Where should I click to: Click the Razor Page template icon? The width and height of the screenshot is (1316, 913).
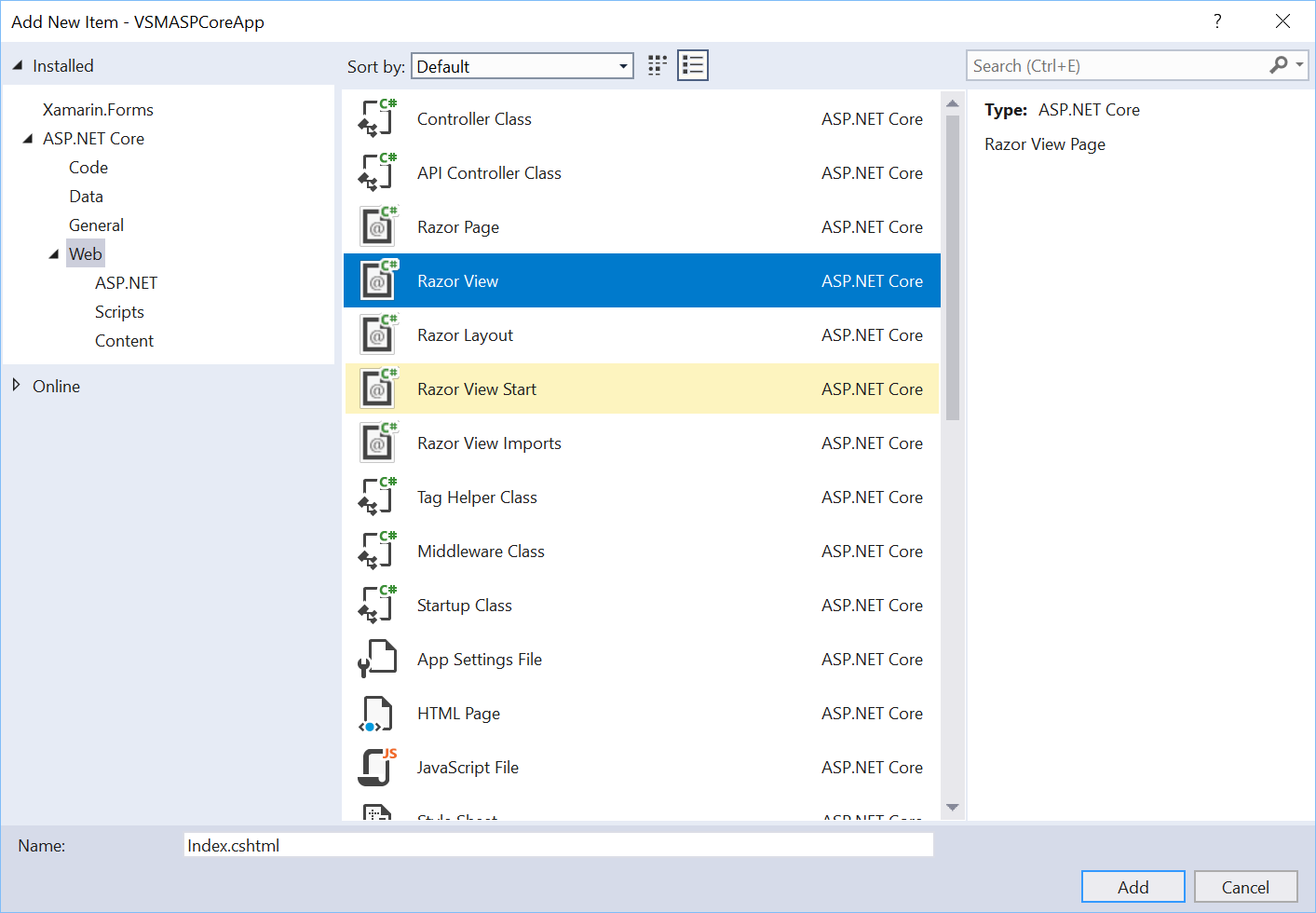(x=377, y=227)
